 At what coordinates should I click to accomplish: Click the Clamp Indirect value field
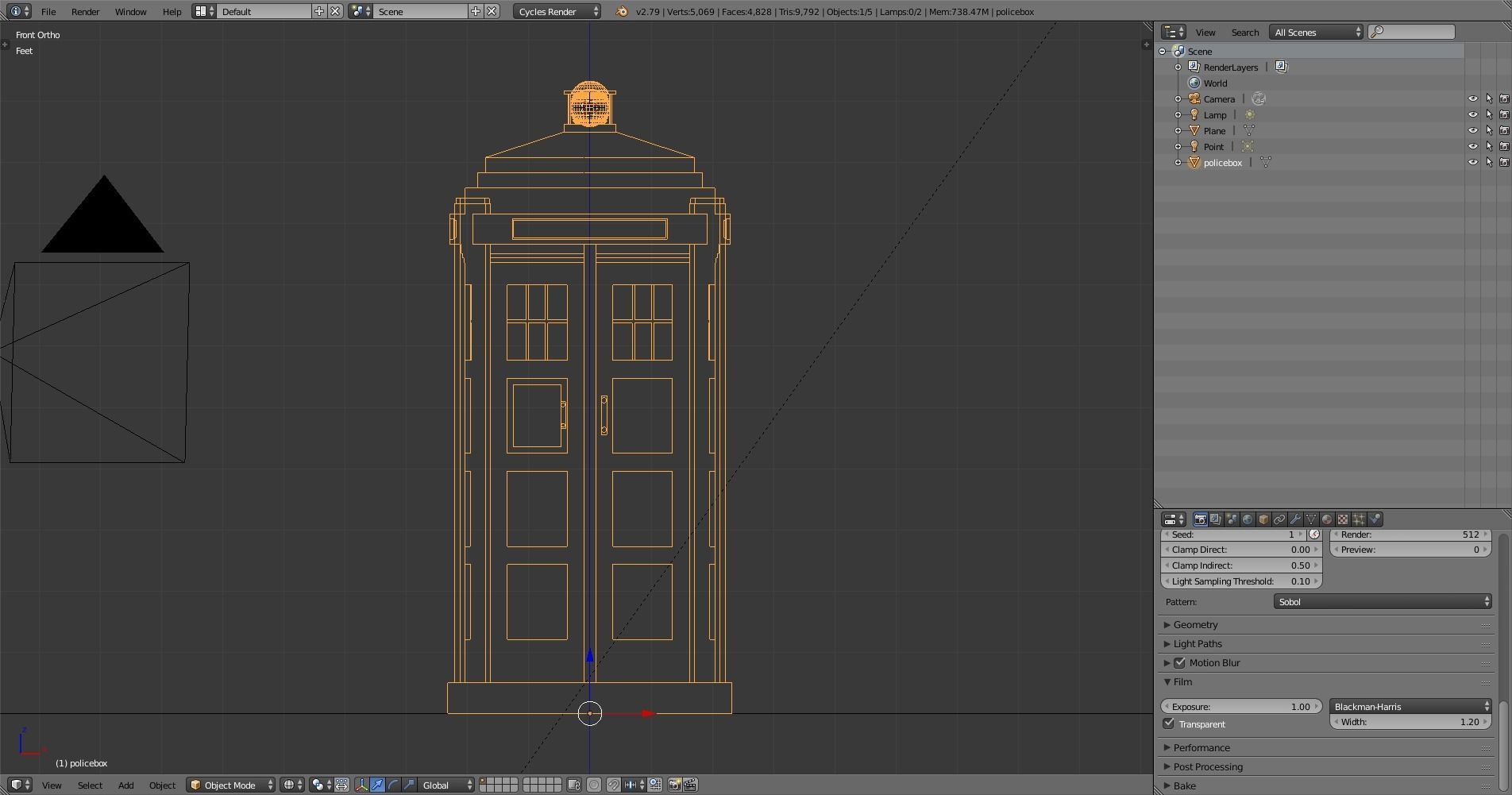[x=1241, y=565]
